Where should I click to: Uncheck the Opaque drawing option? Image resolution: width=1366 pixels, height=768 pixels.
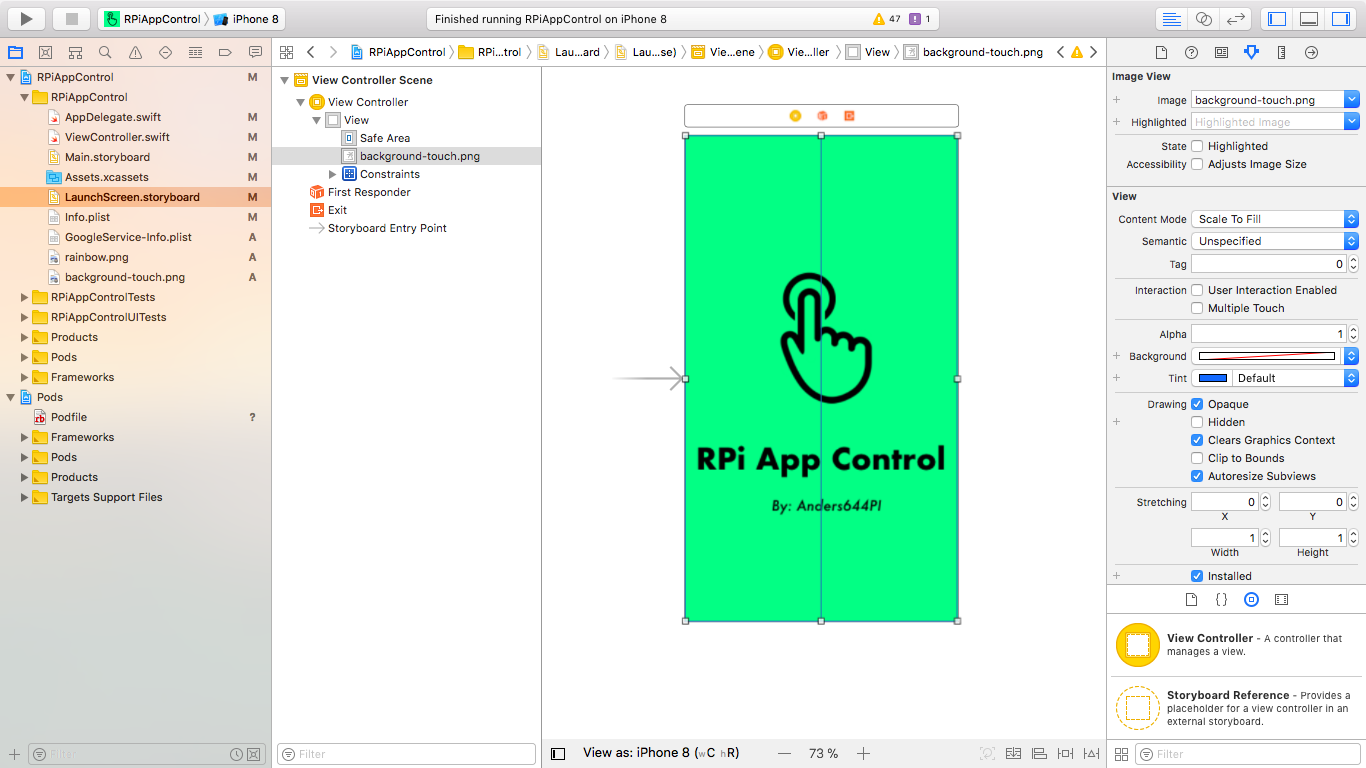[1197, 404]
